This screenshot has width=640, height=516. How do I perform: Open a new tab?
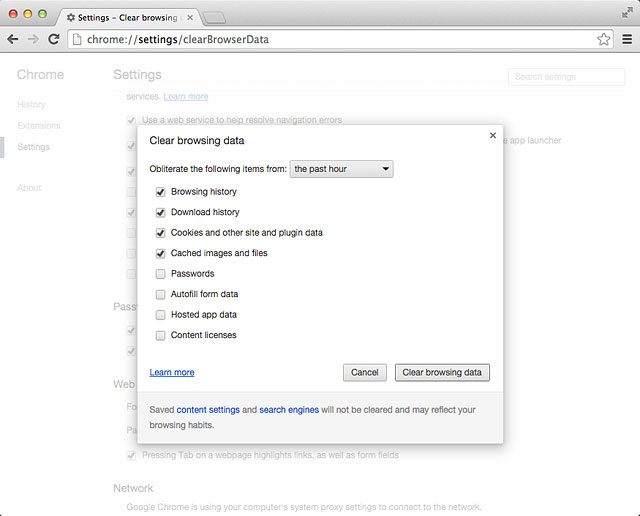[x=214, y=18]
